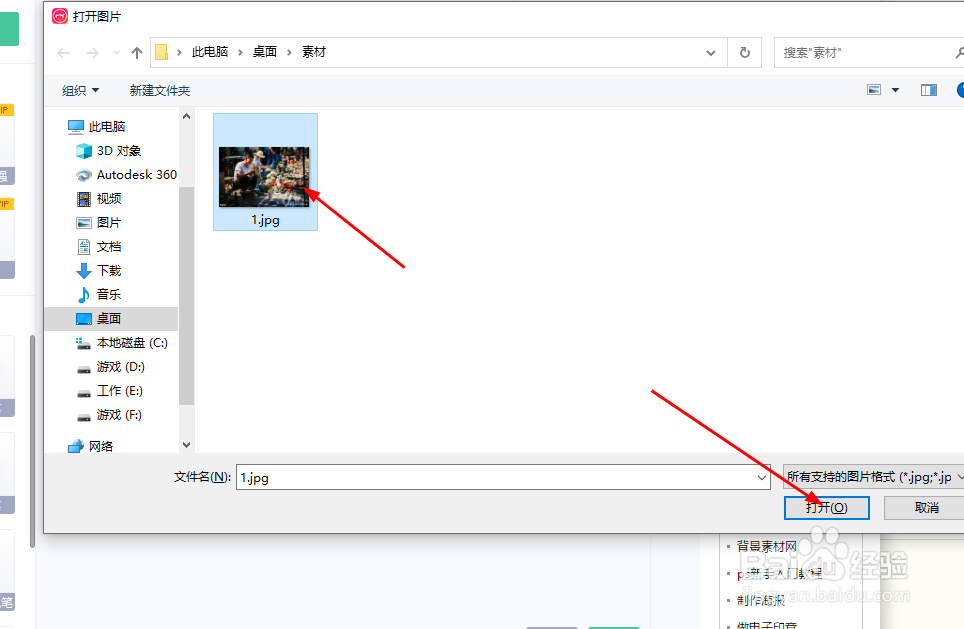Select 此电脑 in the address path

coord(210,52)
